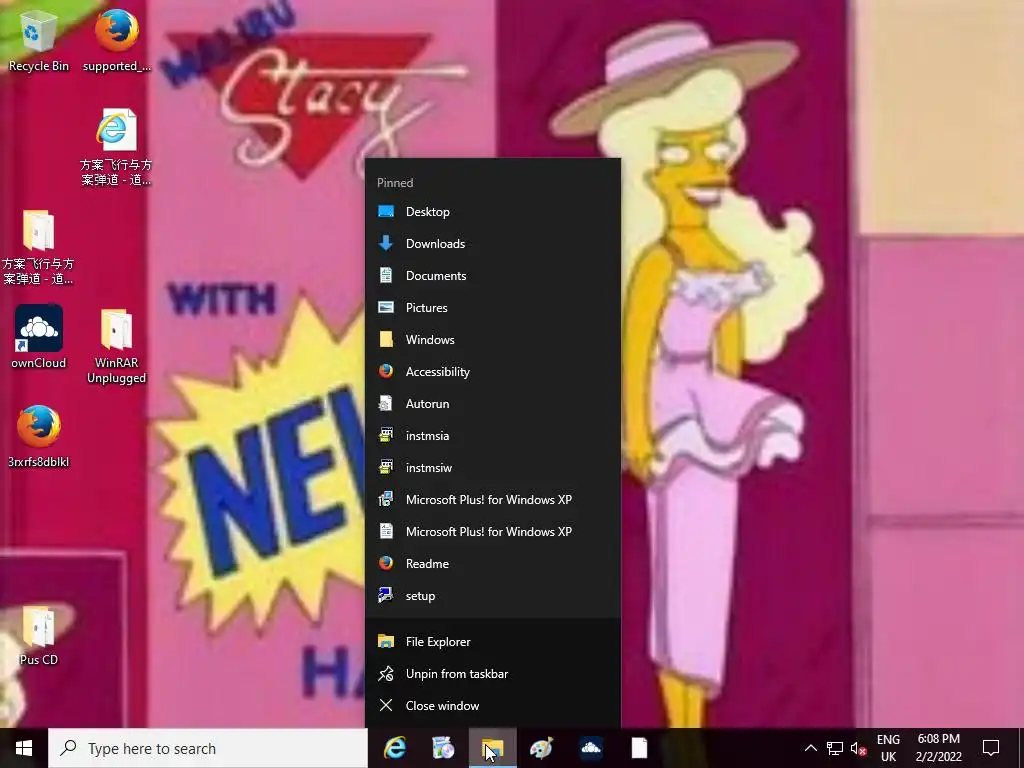This screenshot has width=1024, height=768.
Task: Open pinned Desktop in jump list
Action: point(492,212)
